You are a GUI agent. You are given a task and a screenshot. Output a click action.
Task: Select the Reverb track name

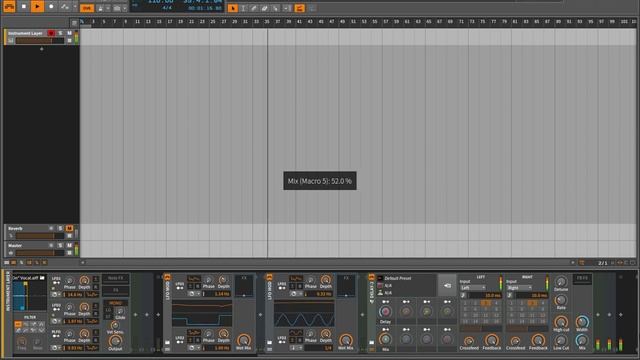15,229
